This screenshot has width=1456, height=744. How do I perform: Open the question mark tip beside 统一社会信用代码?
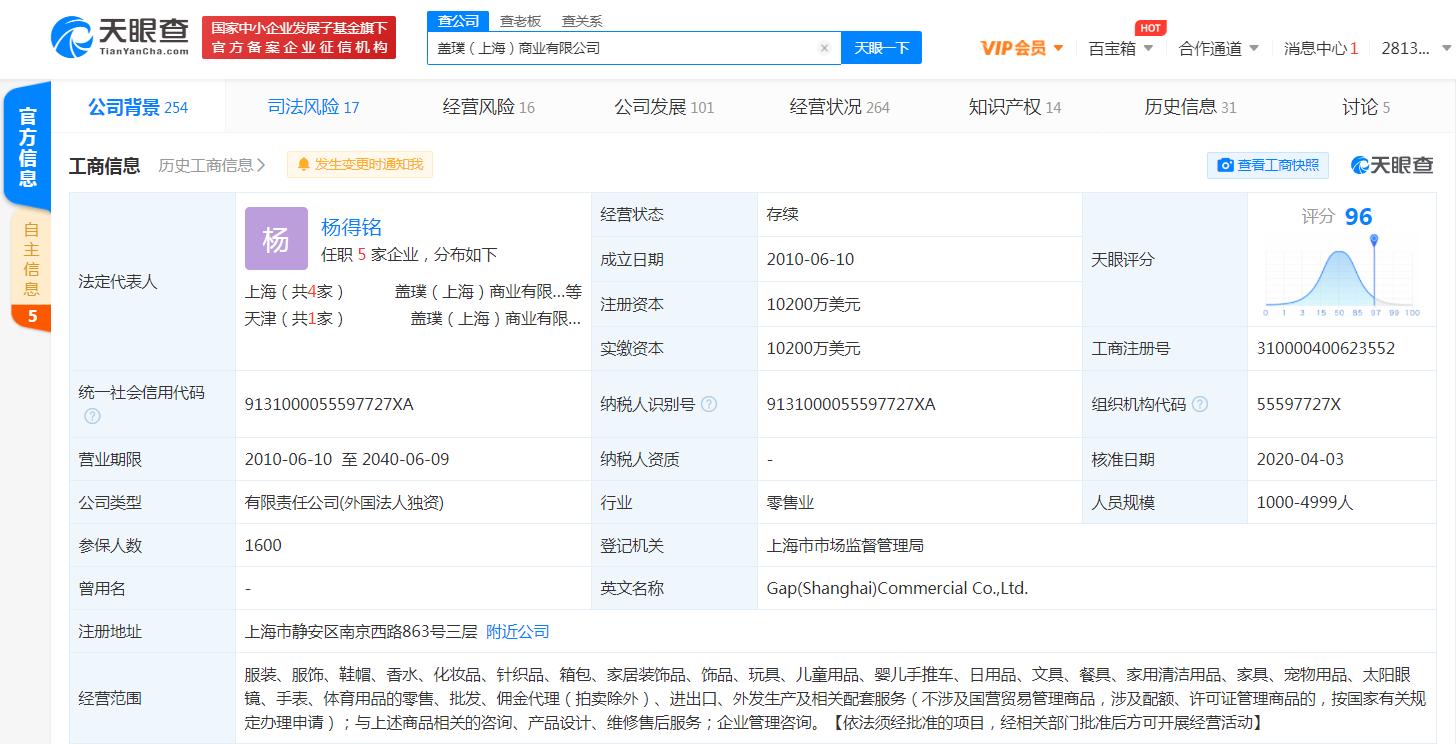point(91,416)
